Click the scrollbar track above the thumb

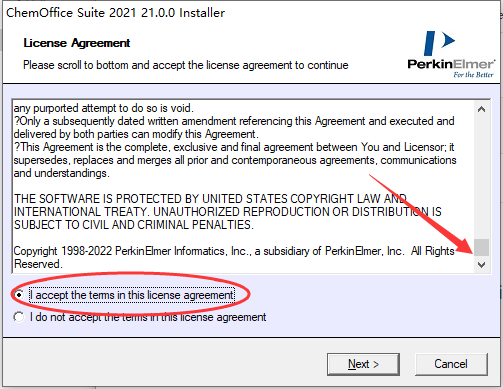481,177
